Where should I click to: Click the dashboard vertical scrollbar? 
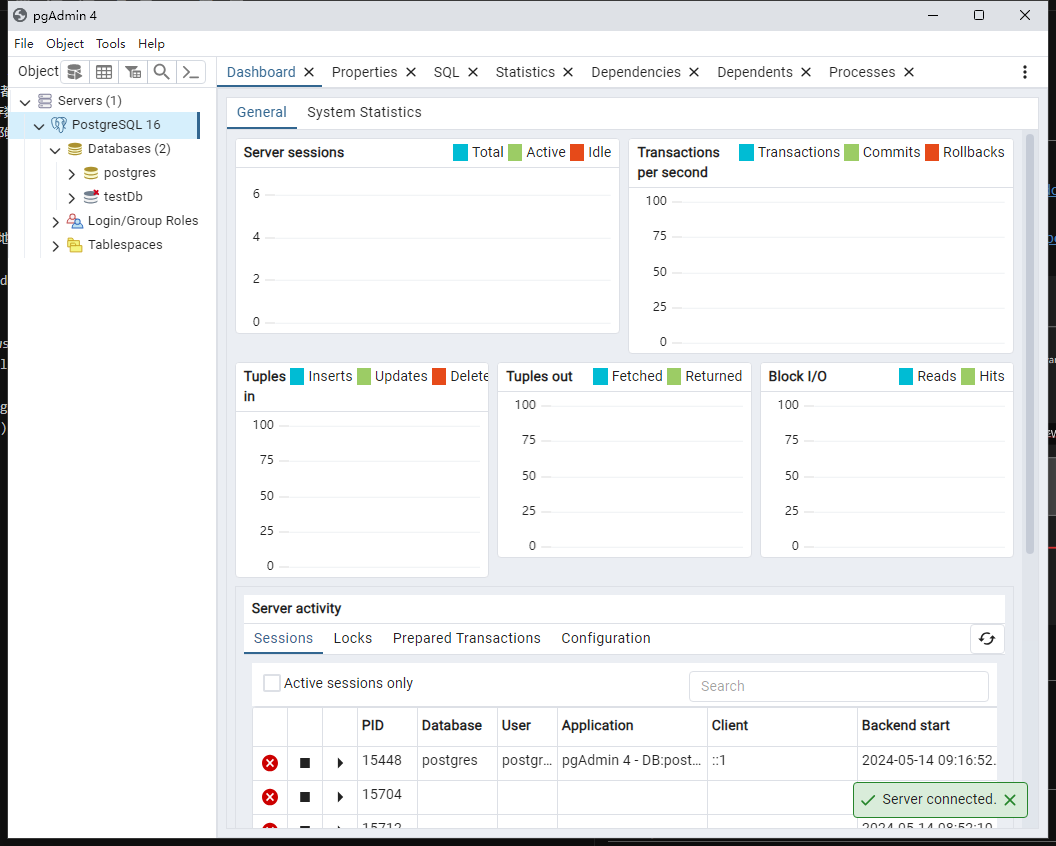pyautogui.click(x=1030, y=344)
